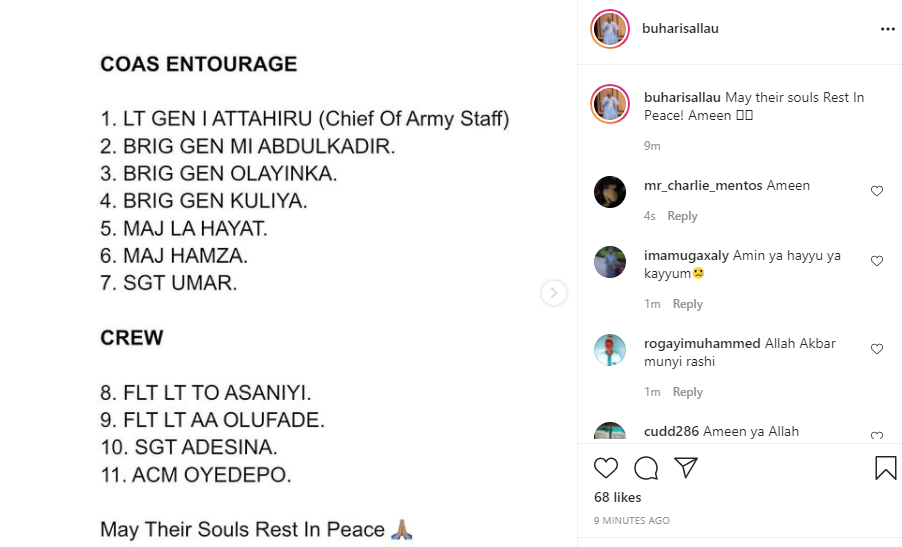Open rogayimuhammed's profile avatar
Viewport: 902px width, 547px height.
point(610,350)
